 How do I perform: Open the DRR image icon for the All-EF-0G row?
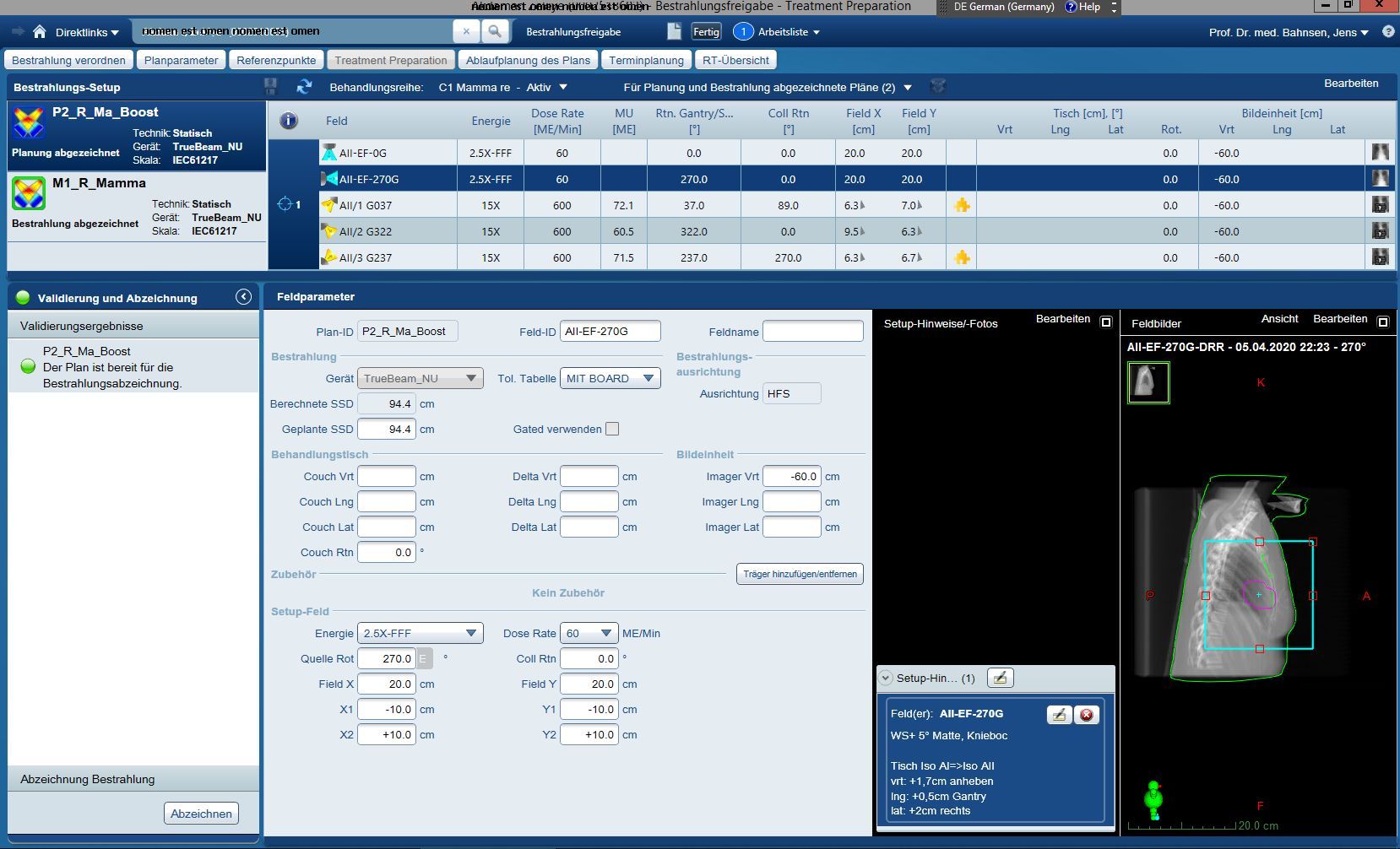1380,153
